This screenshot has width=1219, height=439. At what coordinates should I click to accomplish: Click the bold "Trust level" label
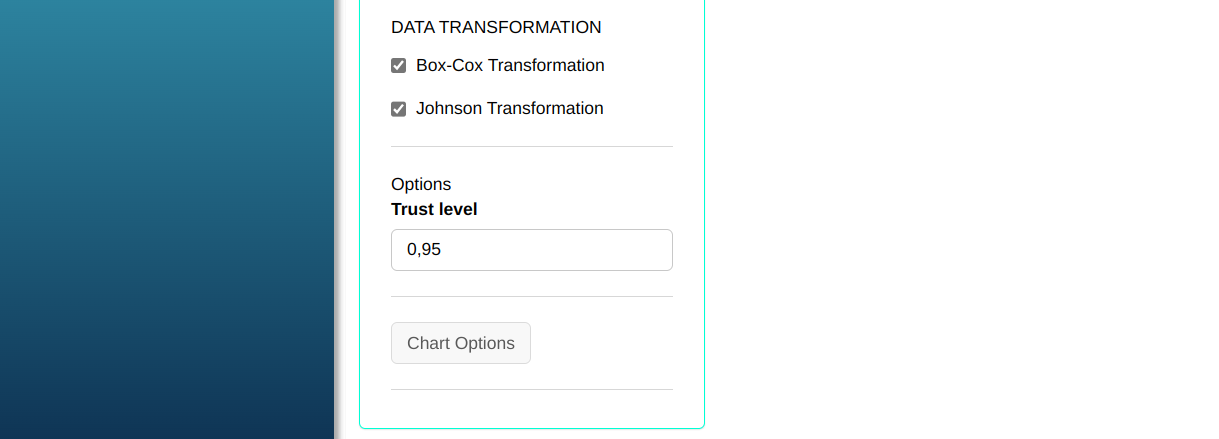point(434,209)
